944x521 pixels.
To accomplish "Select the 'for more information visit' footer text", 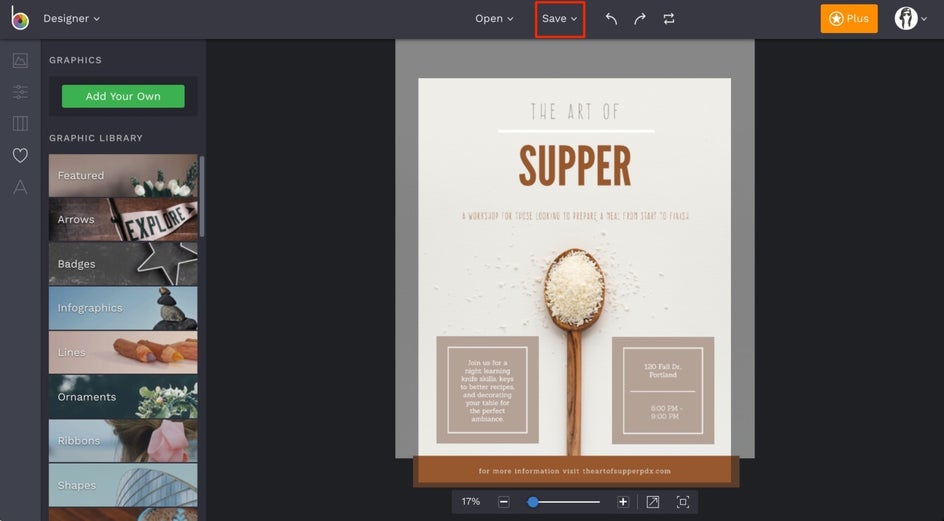I will 574,471.
